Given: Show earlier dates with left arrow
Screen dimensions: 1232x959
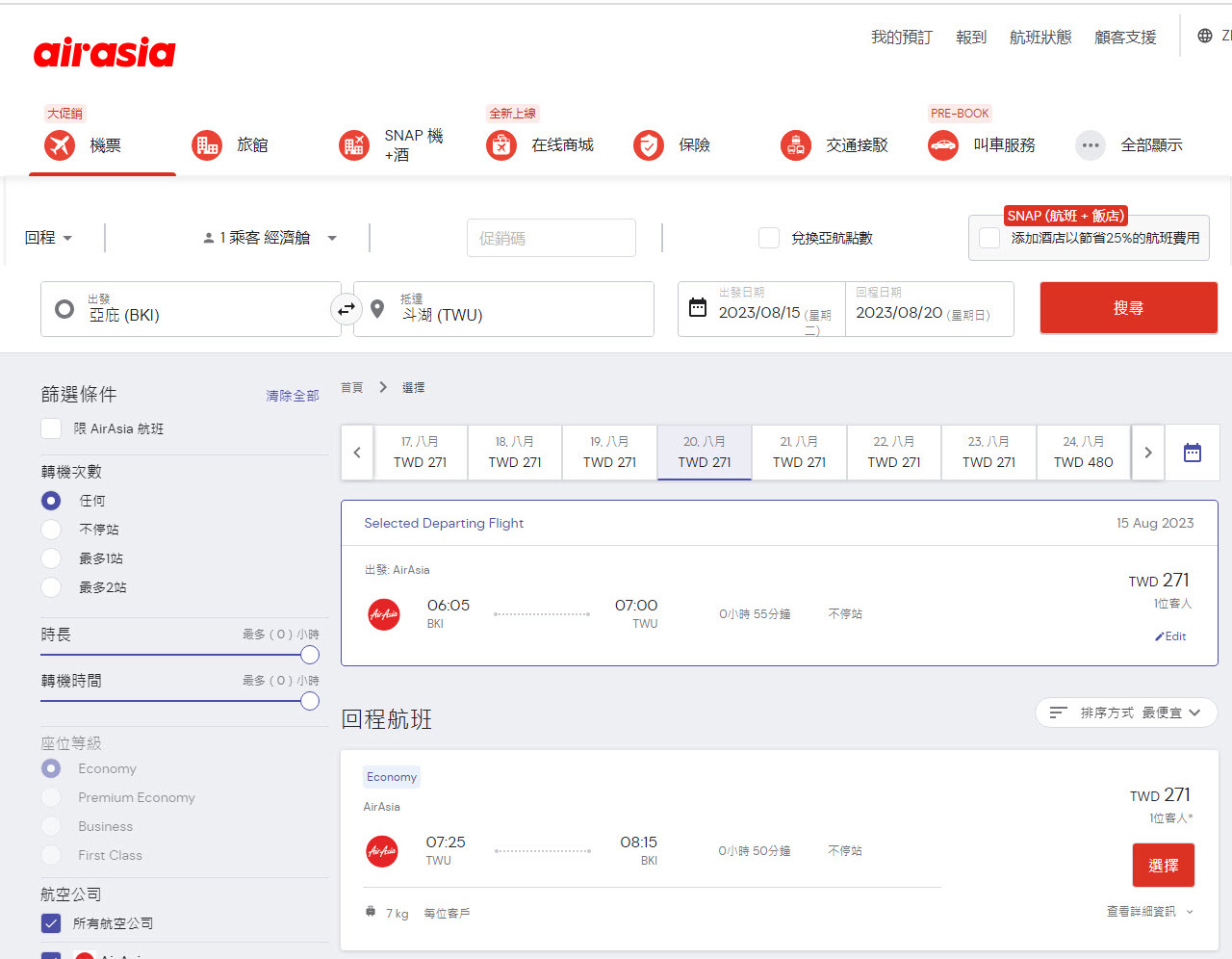Looking at the screenshot, I should coord(357,453).
